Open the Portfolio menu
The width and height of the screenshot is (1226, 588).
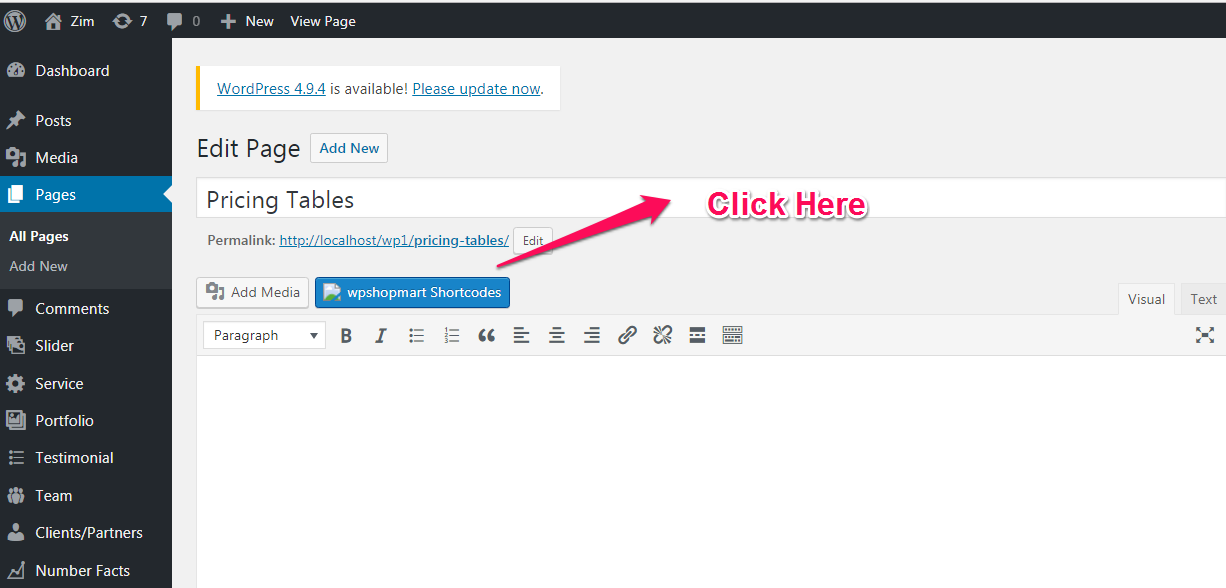click(86, 420)
